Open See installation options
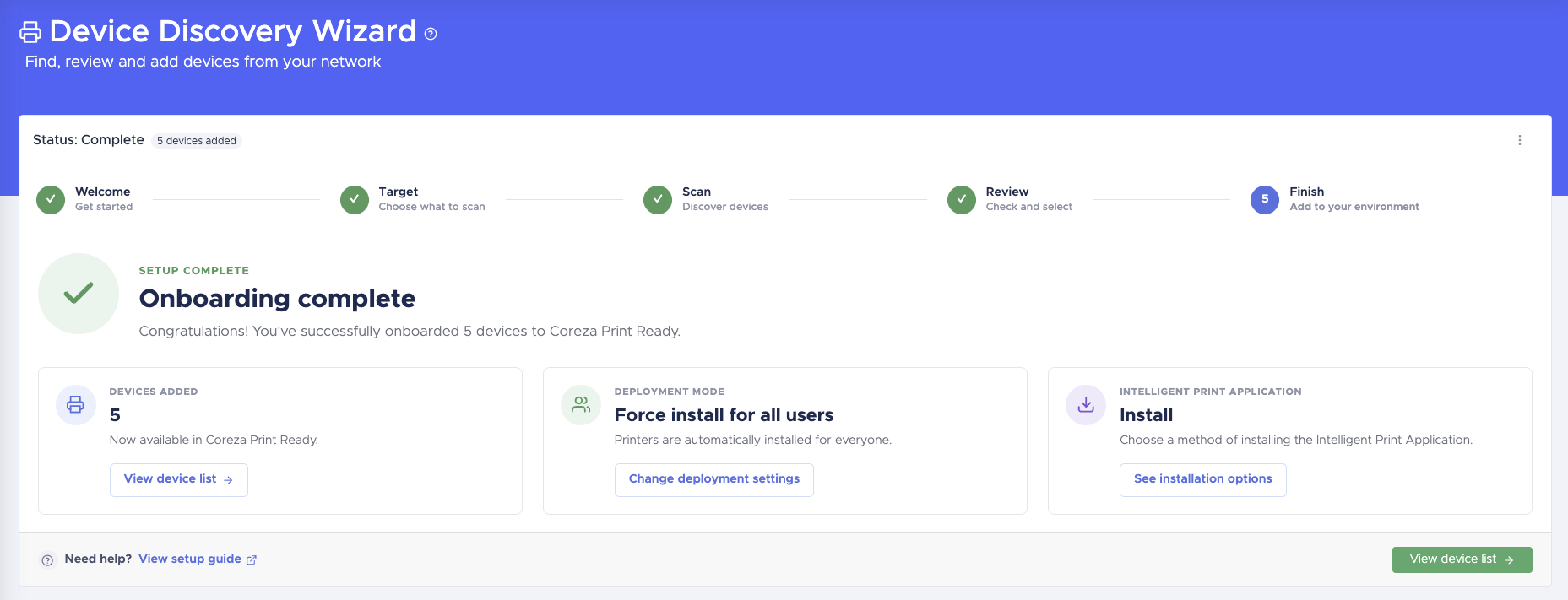 pos(1203,479)
